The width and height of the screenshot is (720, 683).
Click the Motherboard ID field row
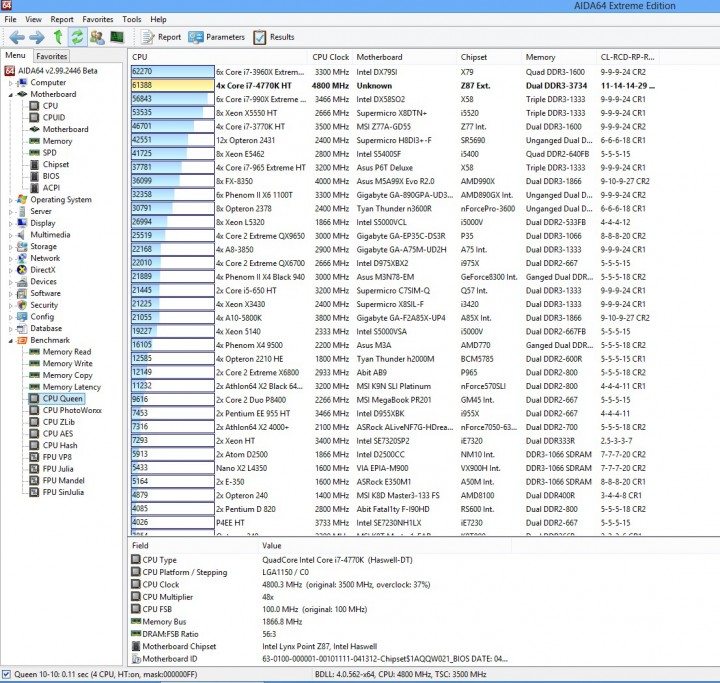pos(321,659)
